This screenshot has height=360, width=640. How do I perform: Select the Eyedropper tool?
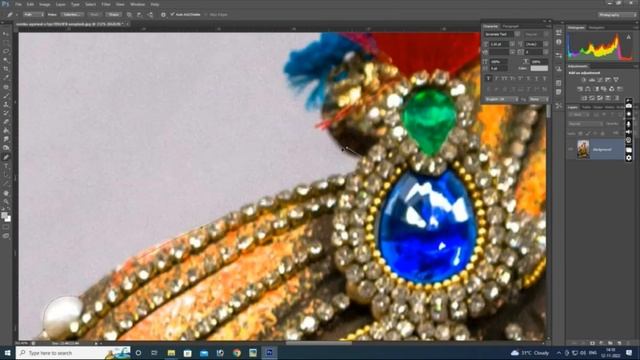click(6, 78)
